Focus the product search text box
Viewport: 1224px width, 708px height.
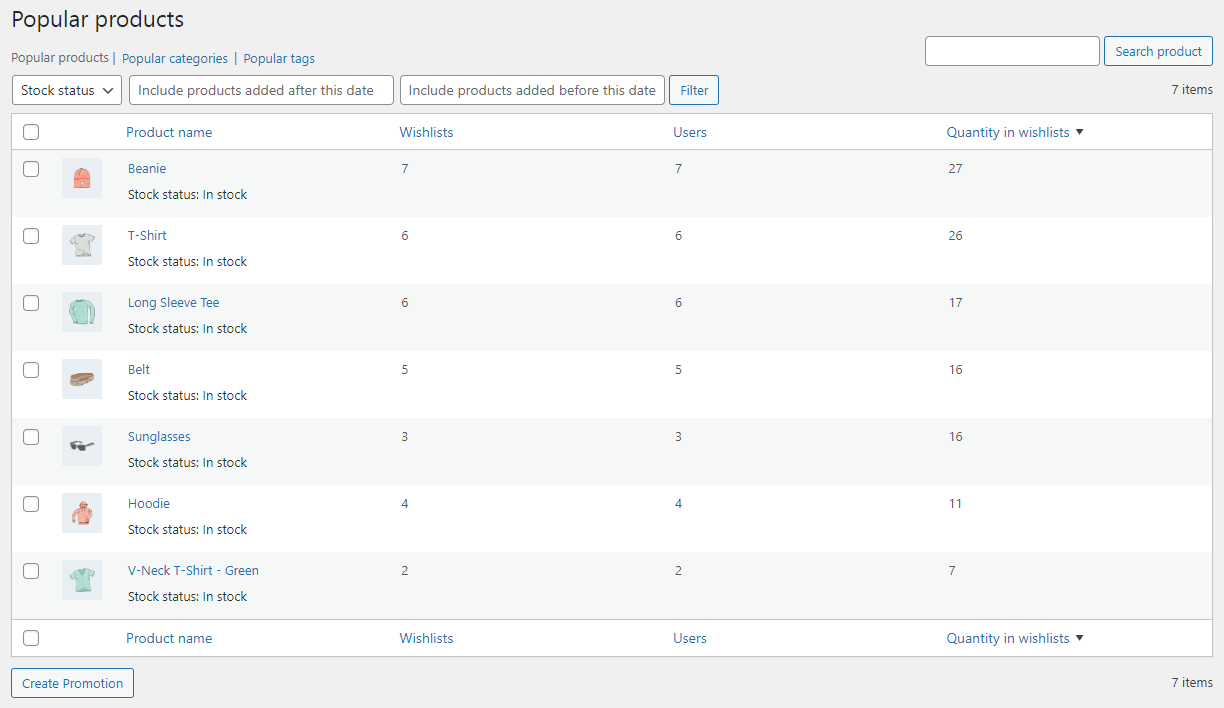pyautogui.click(x=1012, y=51)
